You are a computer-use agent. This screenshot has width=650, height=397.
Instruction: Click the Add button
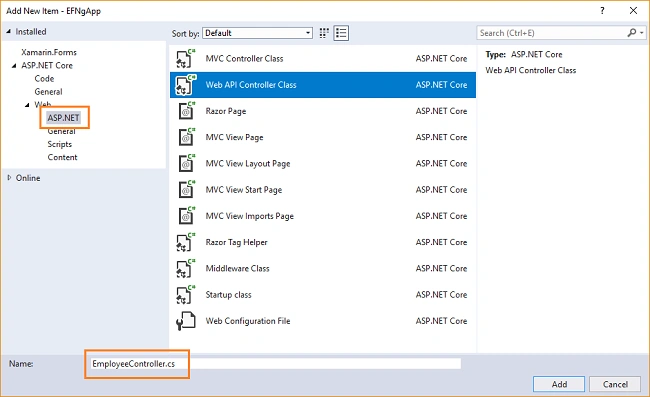(x=559, y=384)
